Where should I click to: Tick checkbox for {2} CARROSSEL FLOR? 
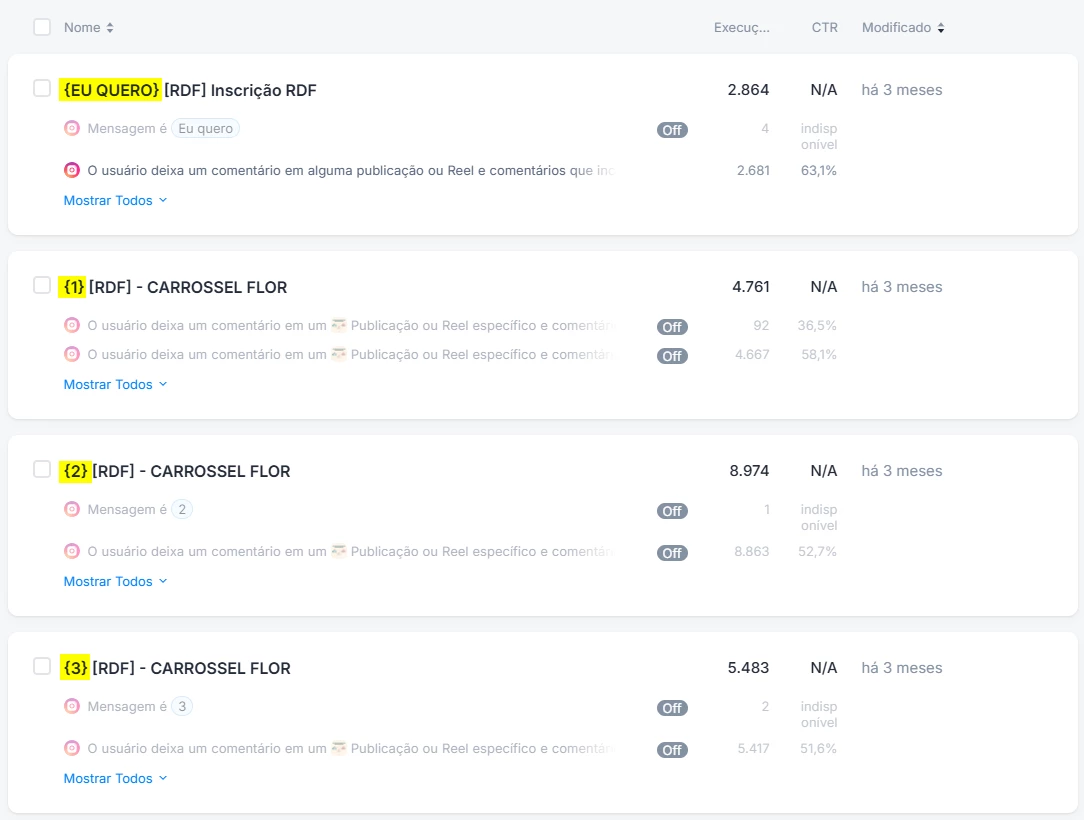(x=42, y=469)
